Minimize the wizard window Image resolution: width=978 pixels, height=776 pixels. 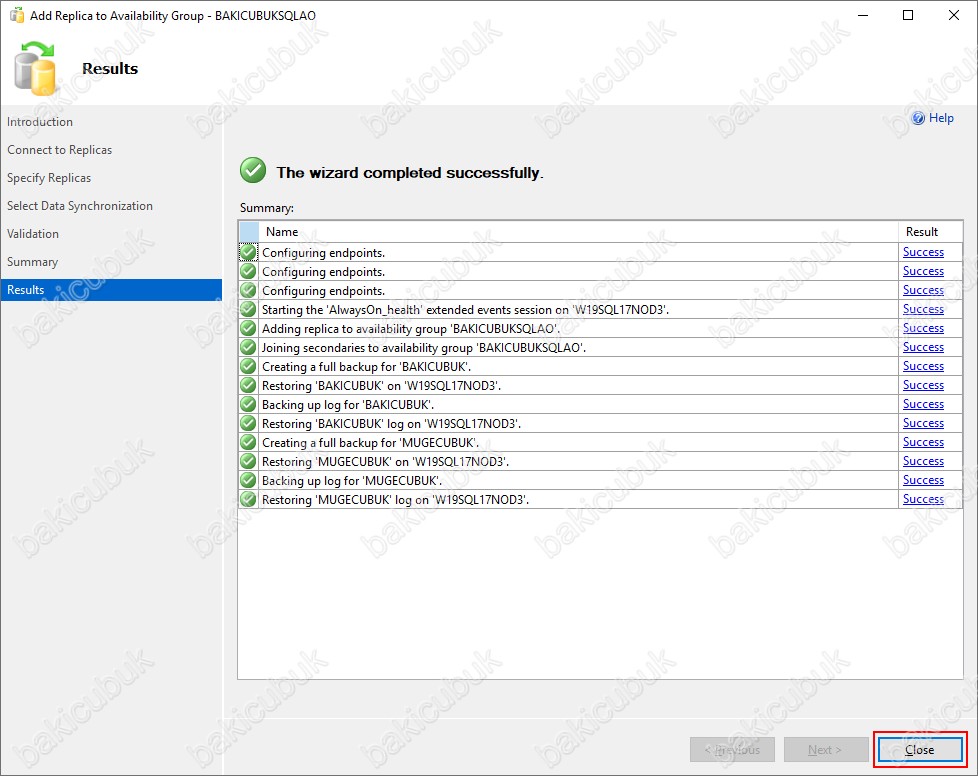(863, 15)
